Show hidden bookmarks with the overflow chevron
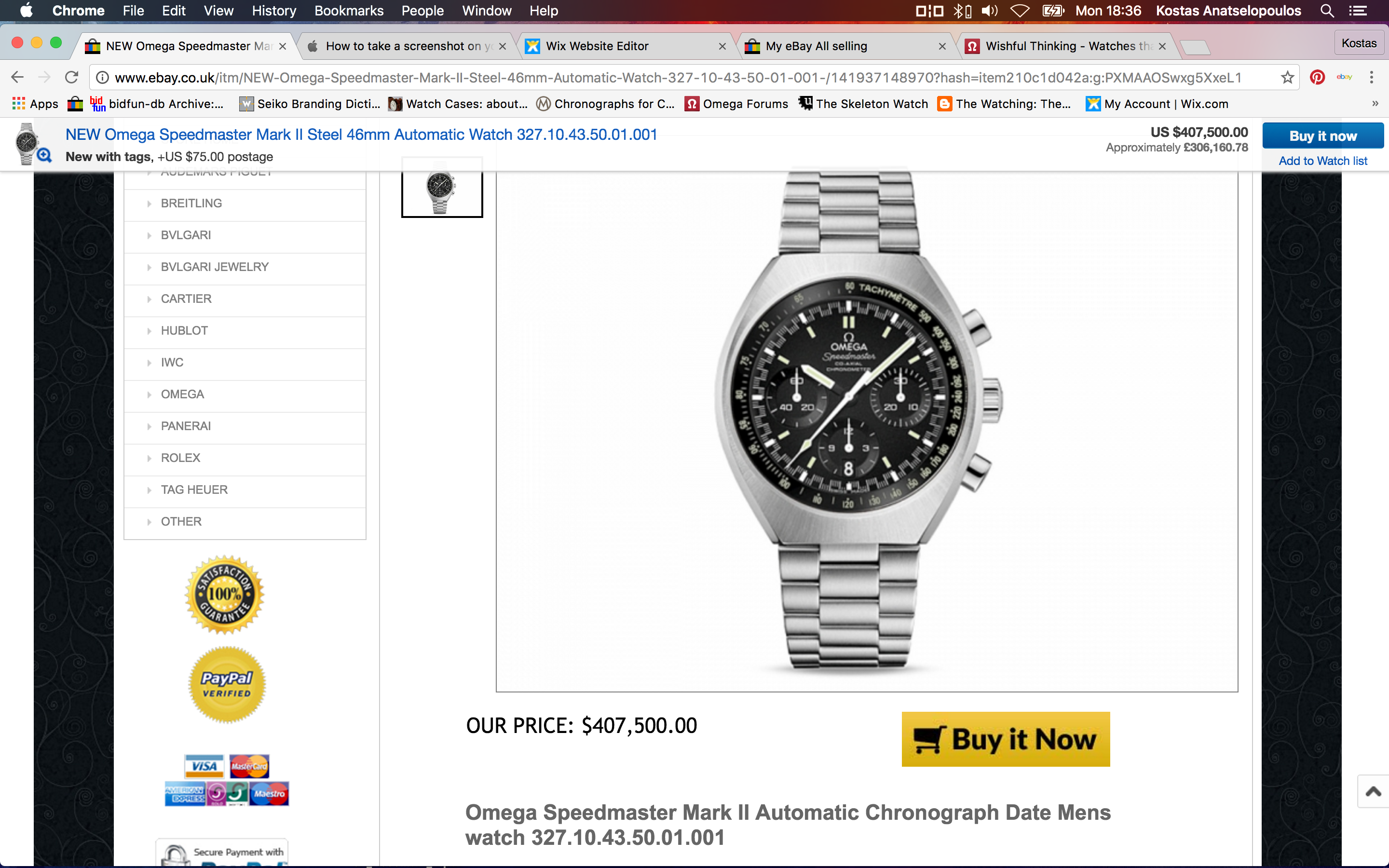This screenshot has height=868, width=1389. click(1375, 104)
